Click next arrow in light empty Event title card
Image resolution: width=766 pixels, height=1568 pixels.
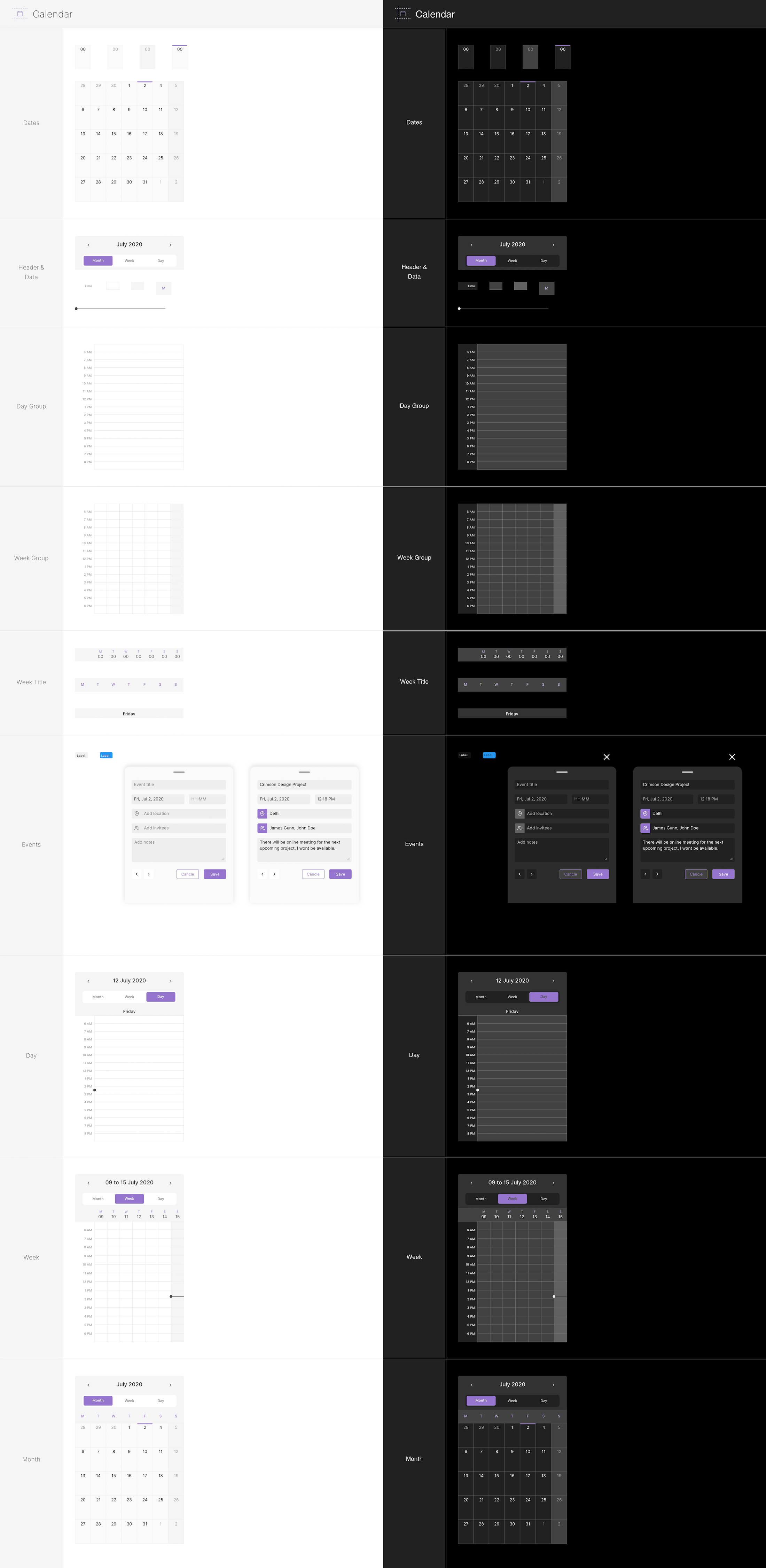[x=148, y=874]
